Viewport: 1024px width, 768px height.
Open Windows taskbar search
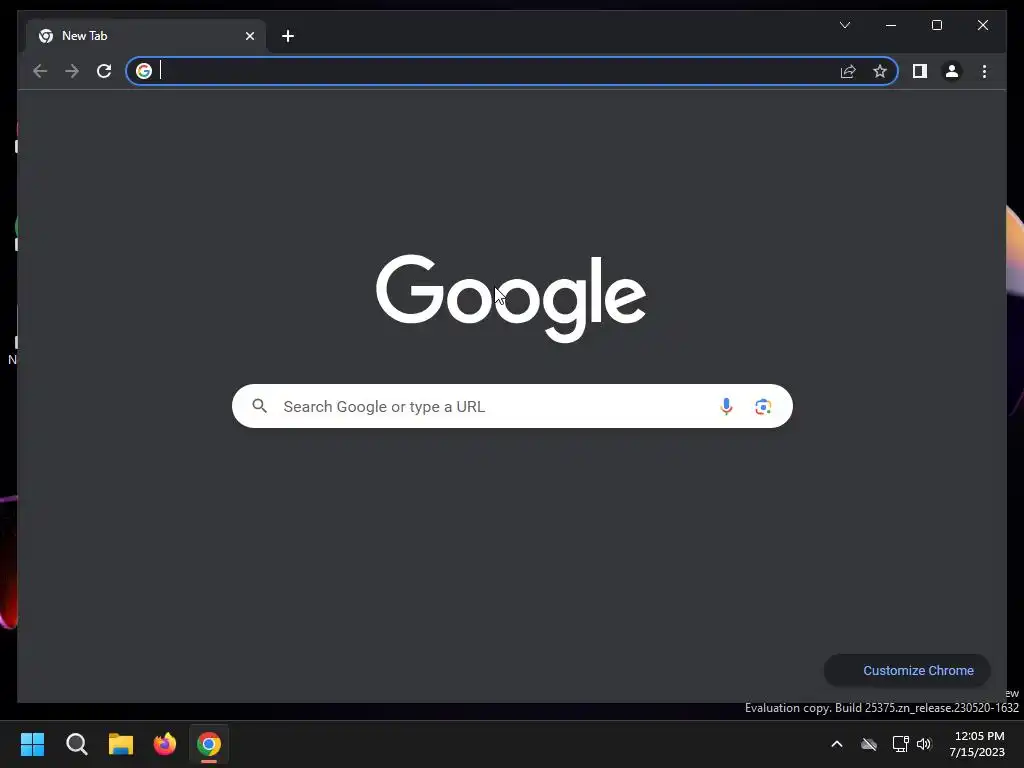pyautogui.click(x=76, y=744)
